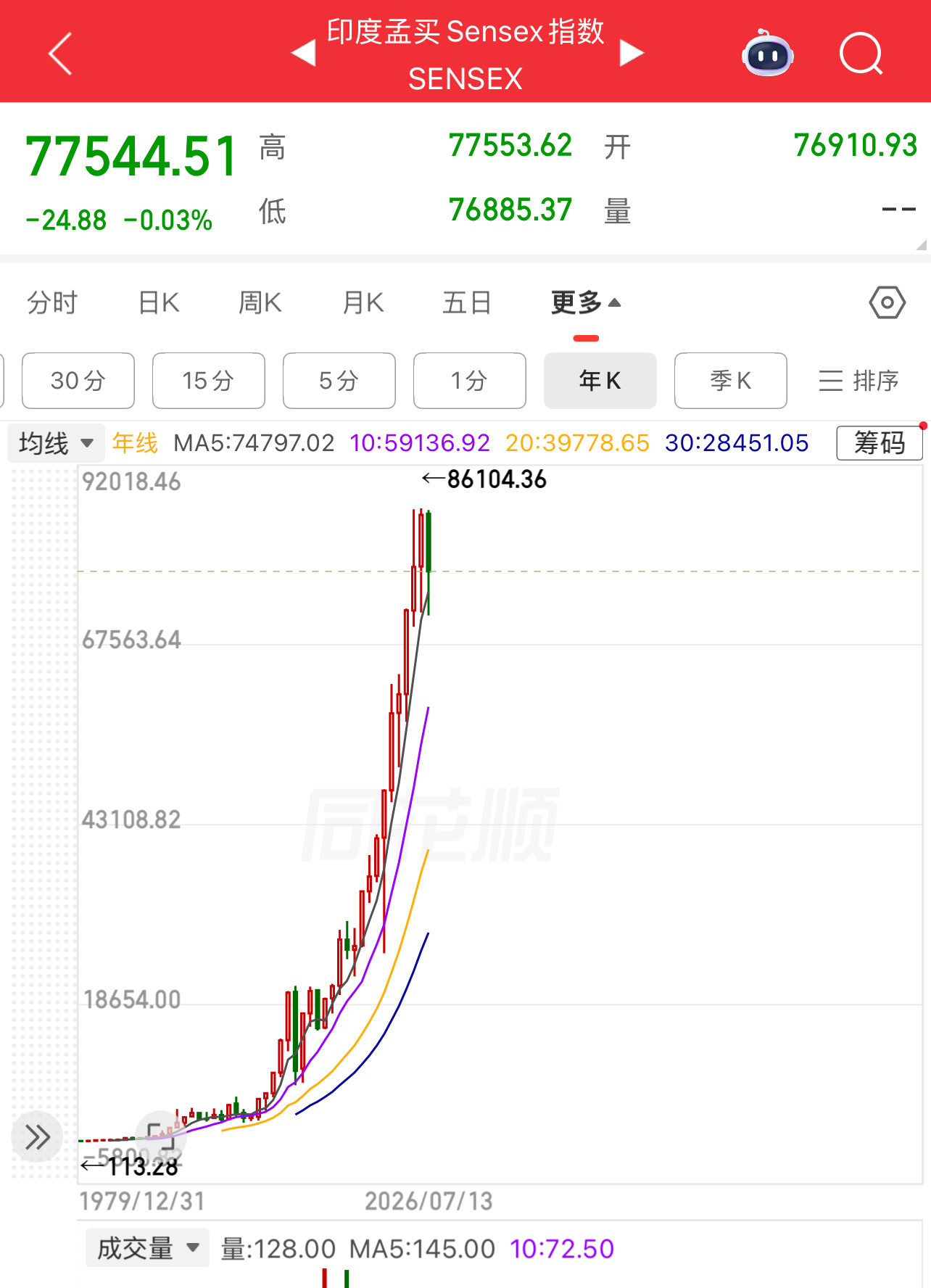Choose the 年K interval
Viewport: 931px width, 1288px height.
[x=600, y=381]
